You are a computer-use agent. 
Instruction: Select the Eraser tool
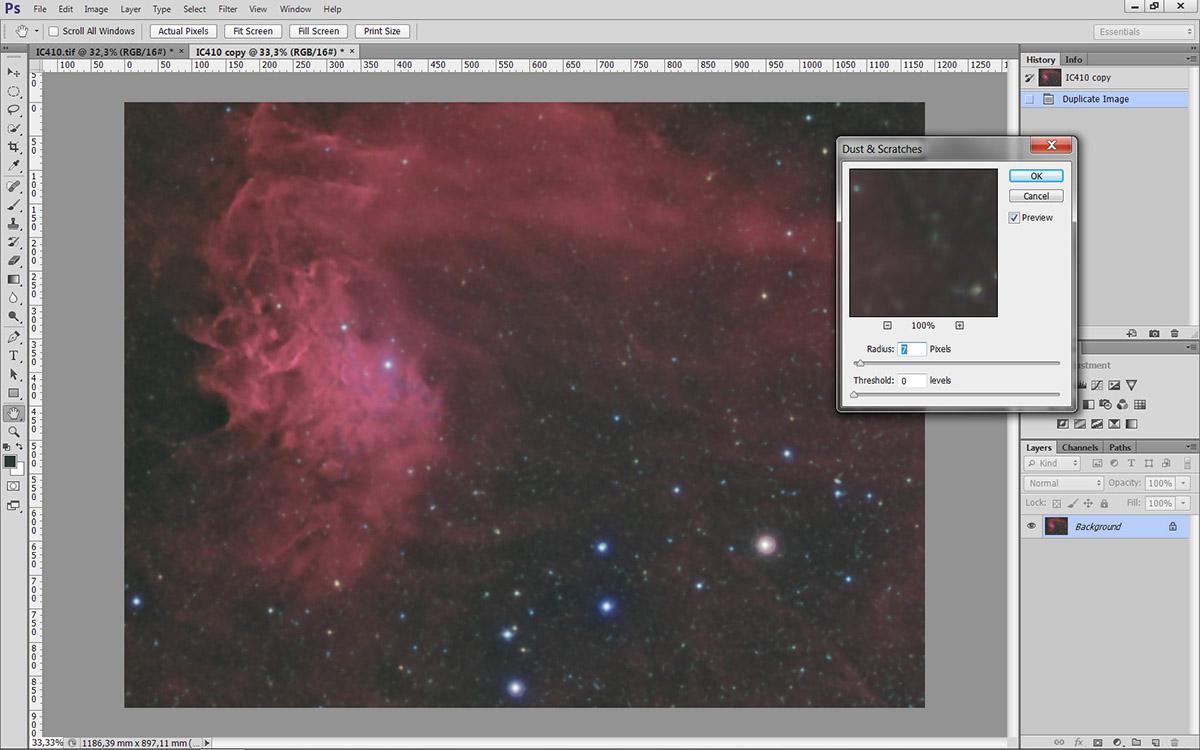(x=14, y=260)
